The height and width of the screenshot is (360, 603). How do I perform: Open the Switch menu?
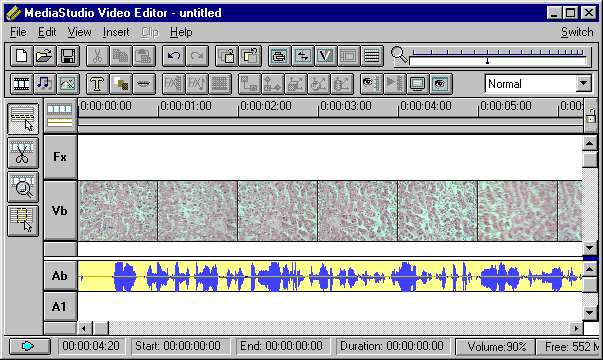click(577, 32)
